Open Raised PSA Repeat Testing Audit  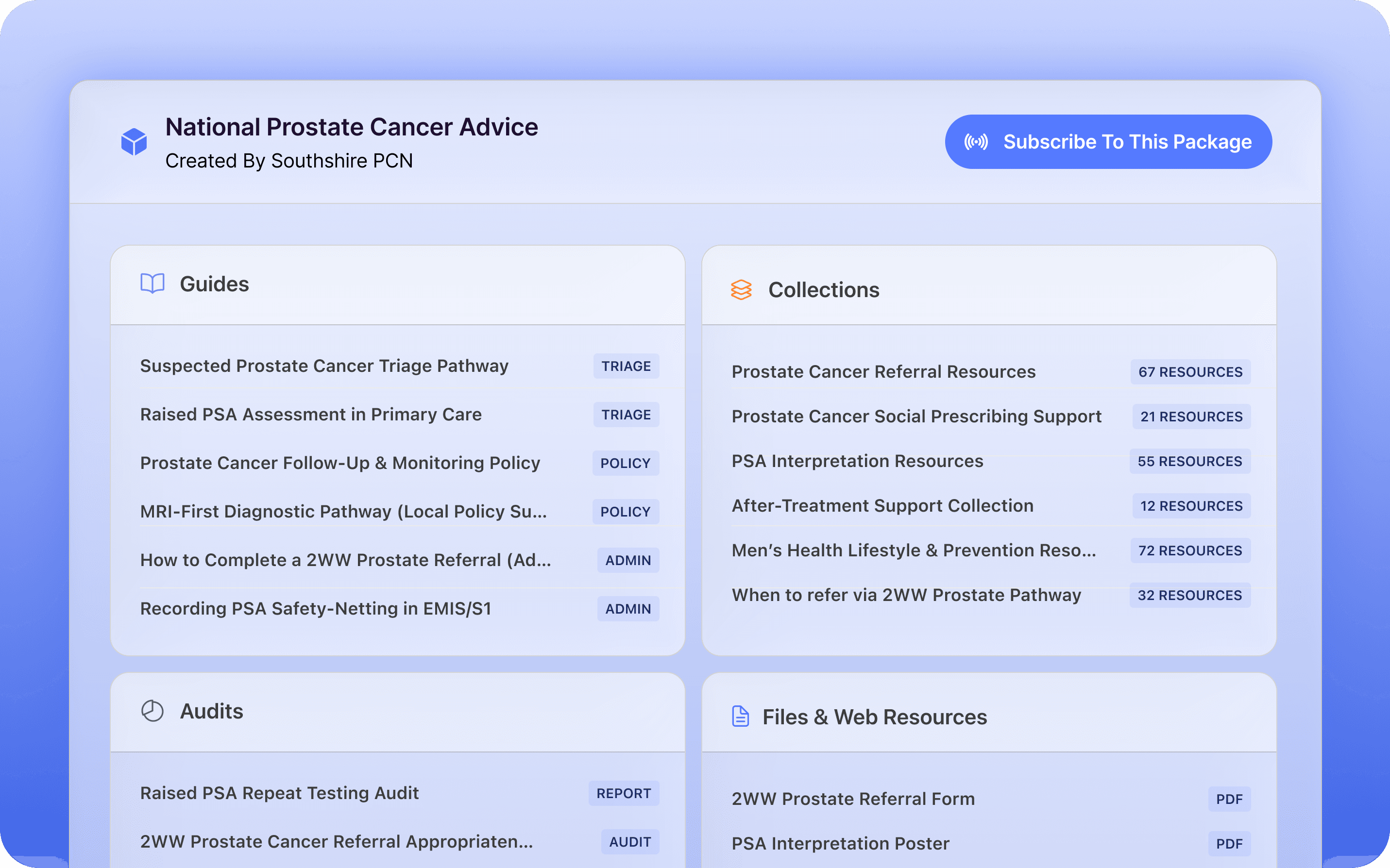tap(279, 793)
